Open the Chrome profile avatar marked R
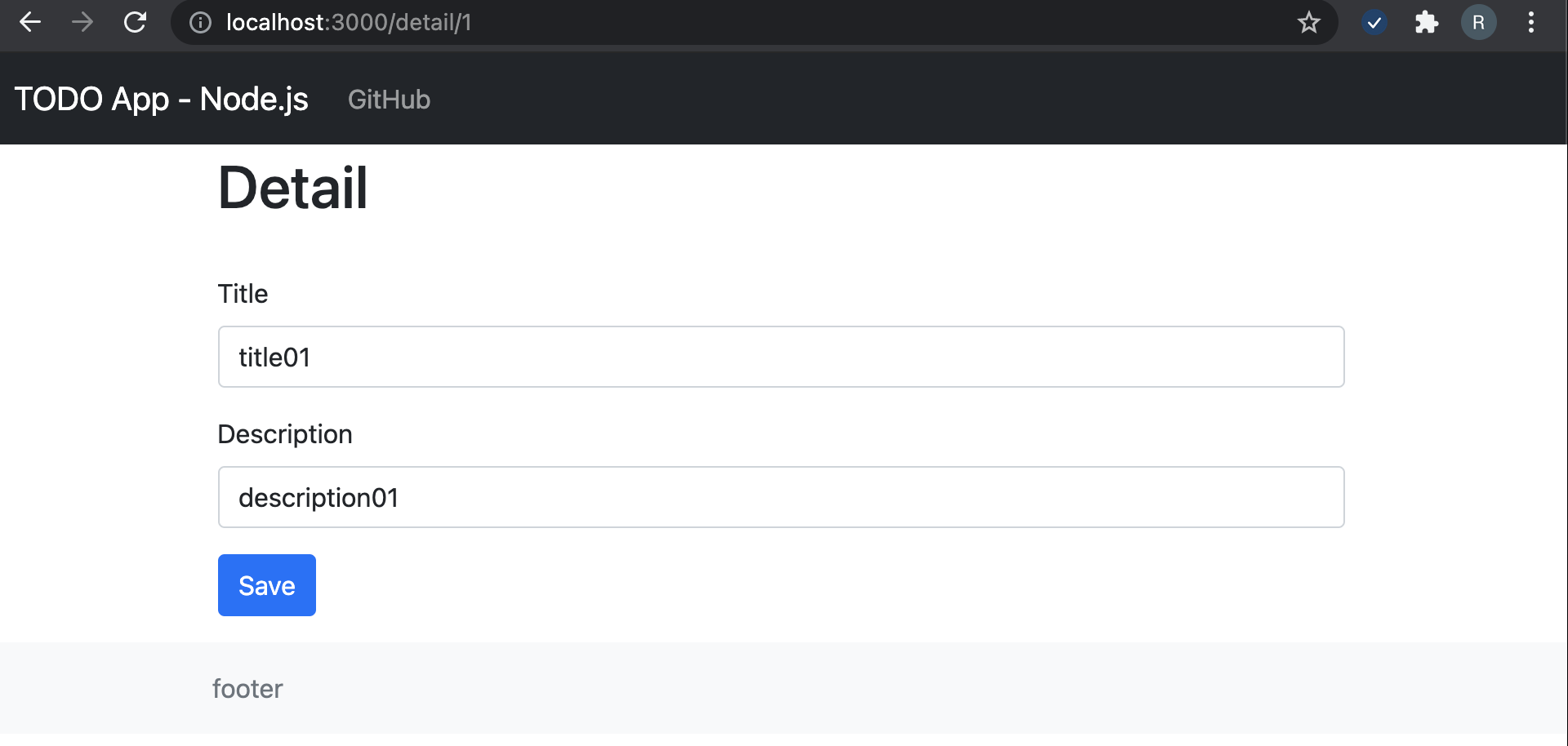Screen dimensions: 1568x746 1479,22
